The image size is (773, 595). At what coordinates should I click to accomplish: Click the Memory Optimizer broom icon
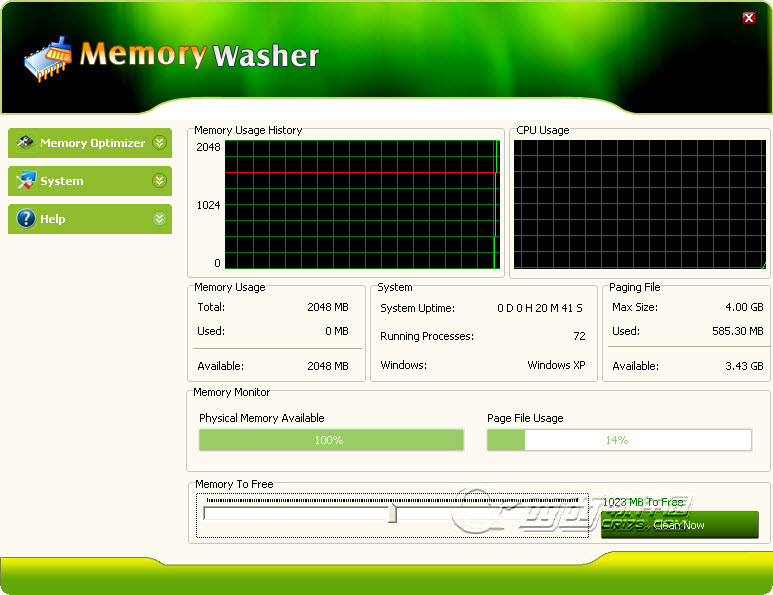click(26, 143)
